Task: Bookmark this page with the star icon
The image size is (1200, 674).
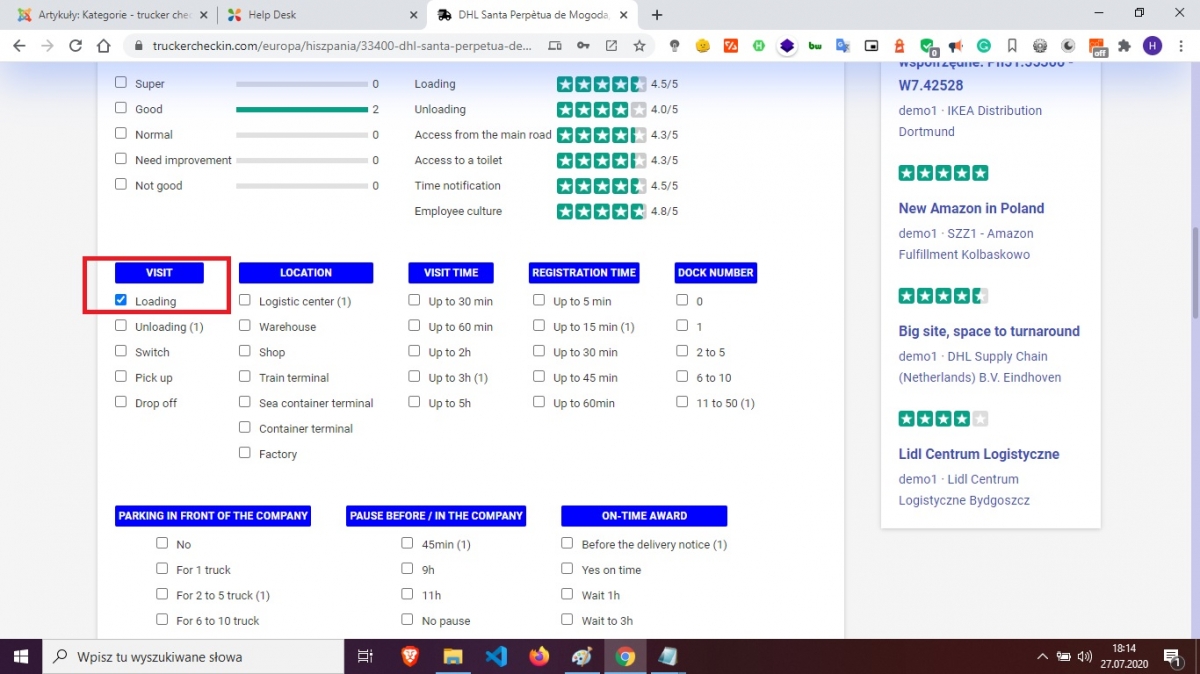Action: 639,46
